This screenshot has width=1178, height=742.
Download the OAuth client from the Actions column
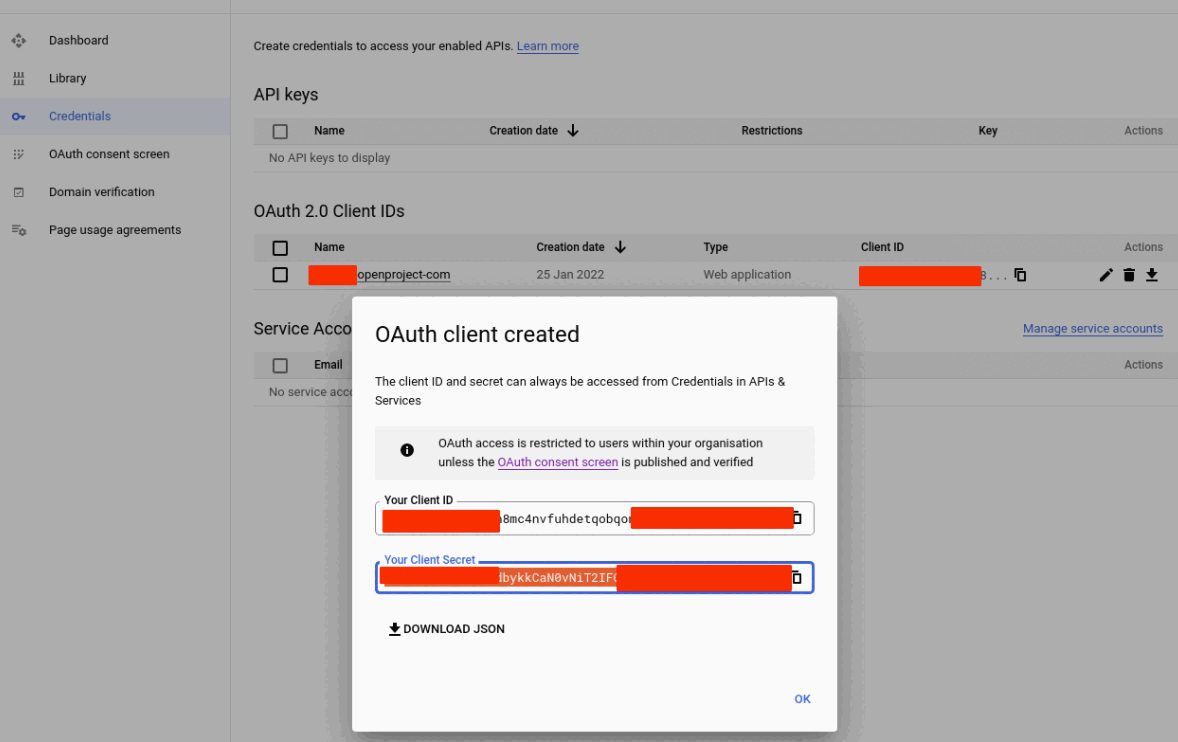[x=1151, y=274]
